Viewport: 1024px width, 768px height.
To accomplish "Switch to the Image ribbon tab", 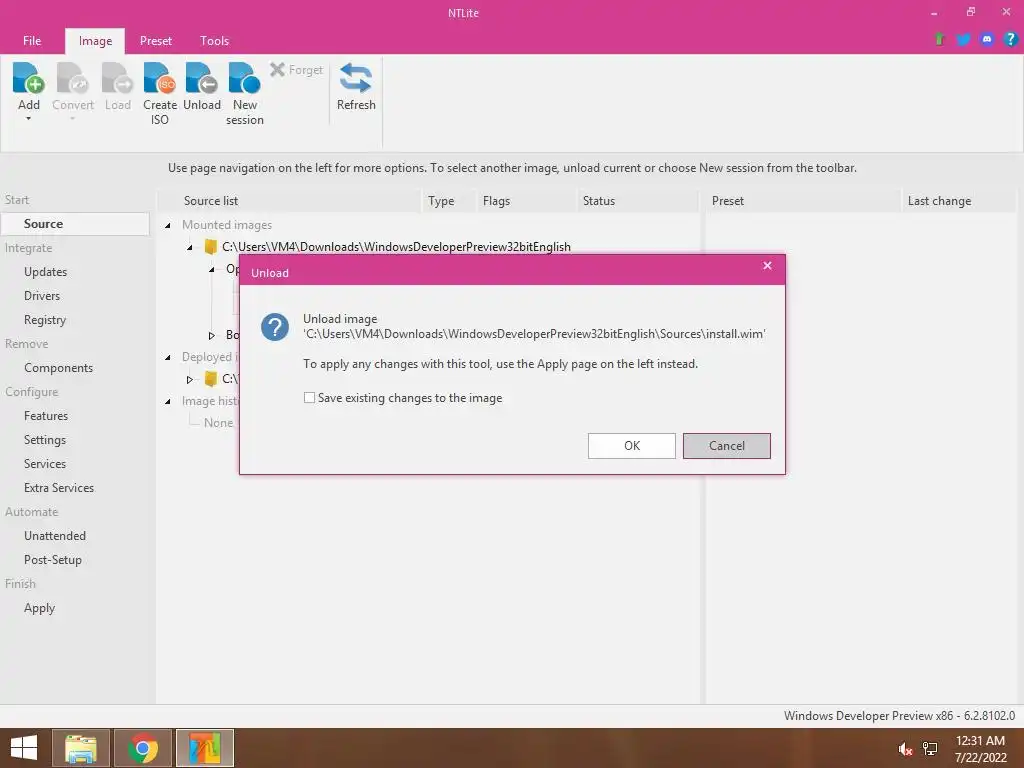I will coord(95,40).
